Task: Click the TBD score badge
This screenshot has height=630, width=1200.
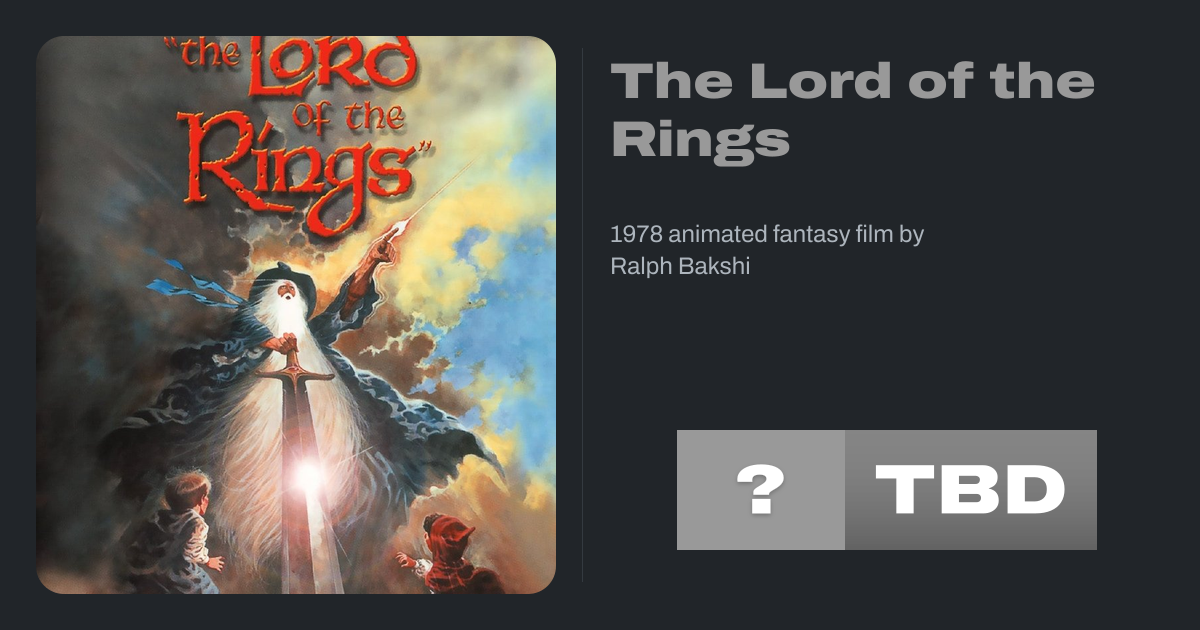Action: (970, 490)
